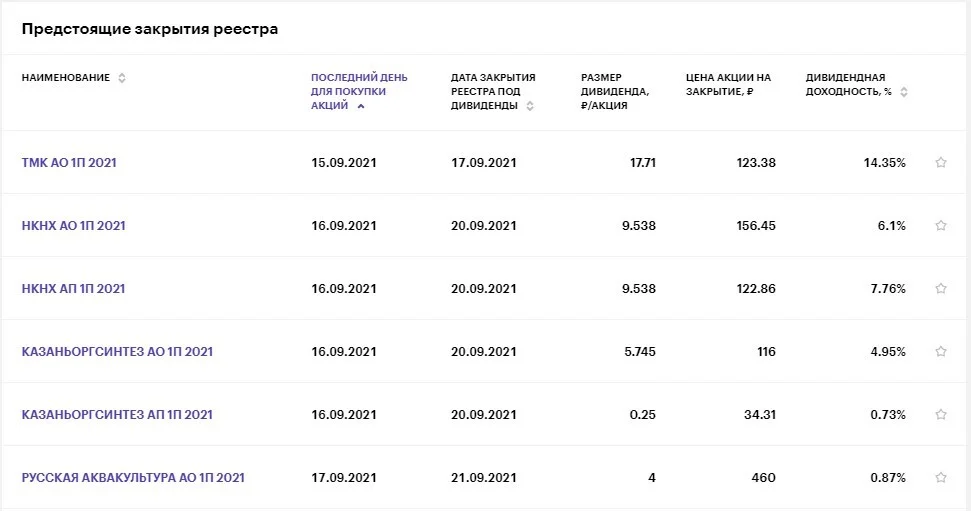Viewport: 971px width, 511px height.
Task: Add НКНХ АП 1П 2021 to favorites star
Action: point(941,289)
